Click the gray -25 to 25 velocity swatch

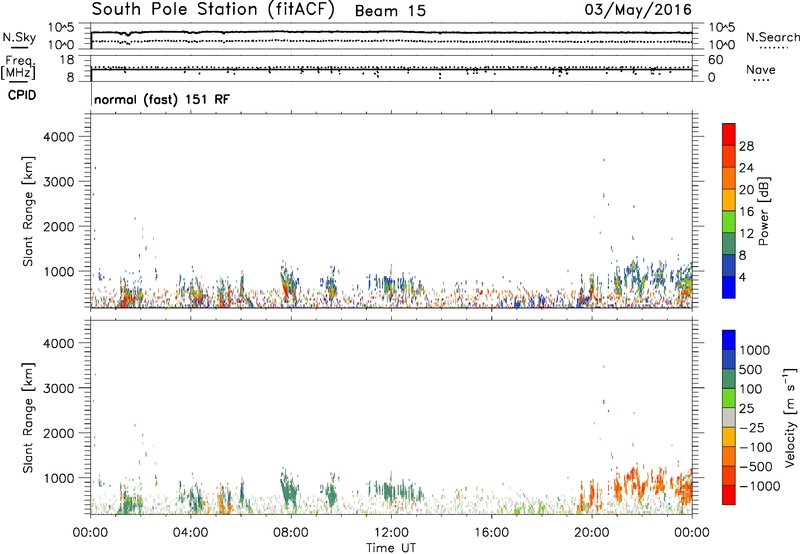click(x=729, y=417)
